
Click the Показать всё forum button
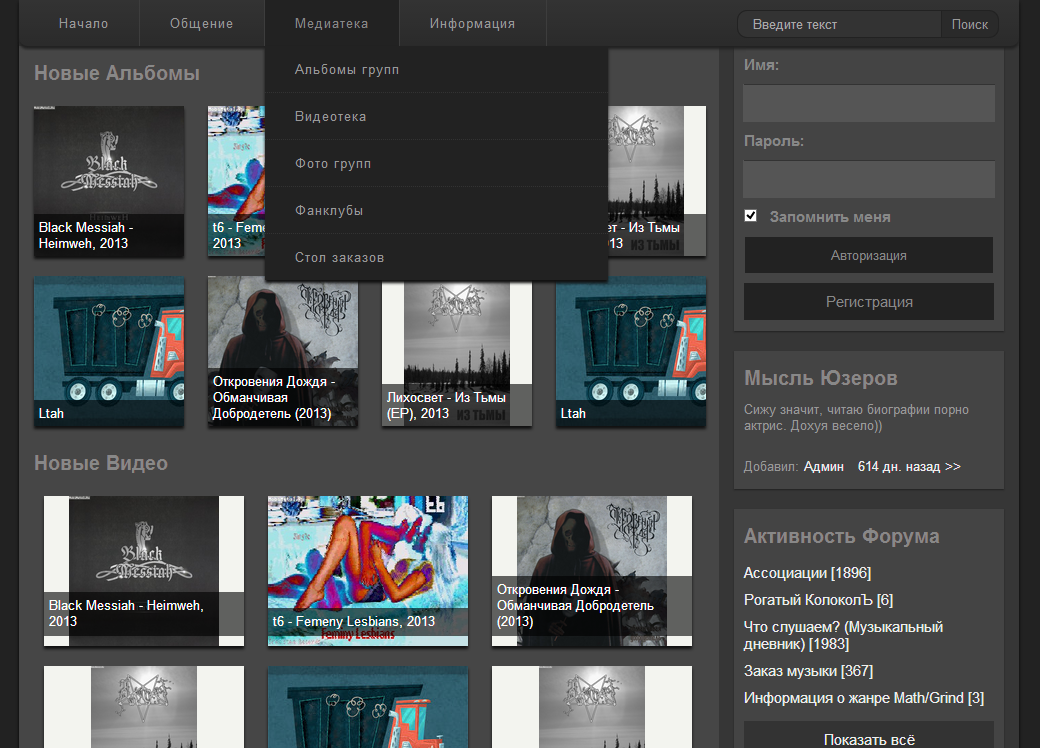coord(868,740)
